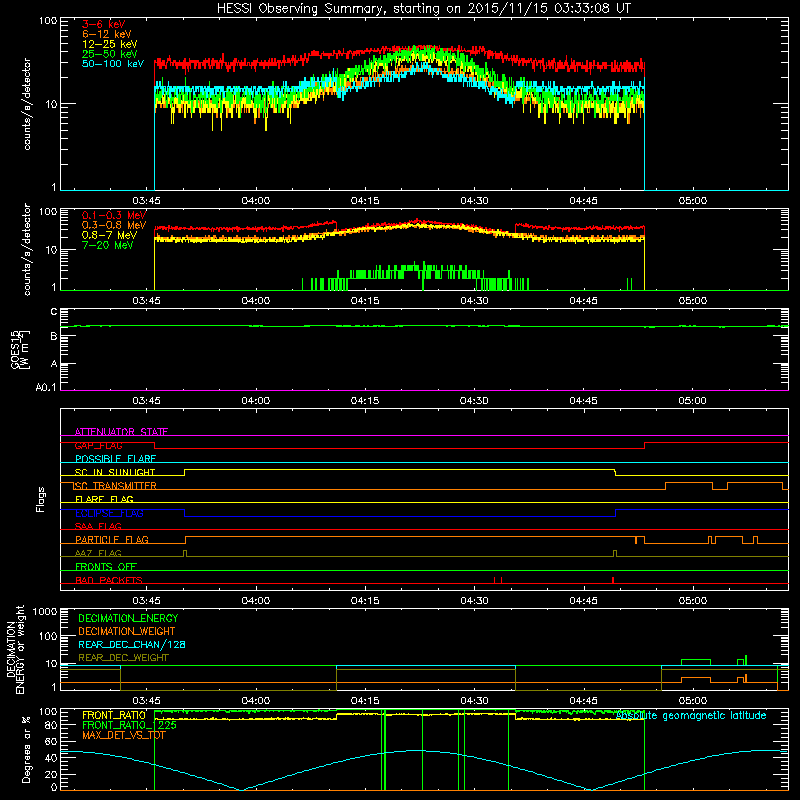Select the AAZ_FLAG label
This screenshot has width=800, height=800.
(98, 553)
